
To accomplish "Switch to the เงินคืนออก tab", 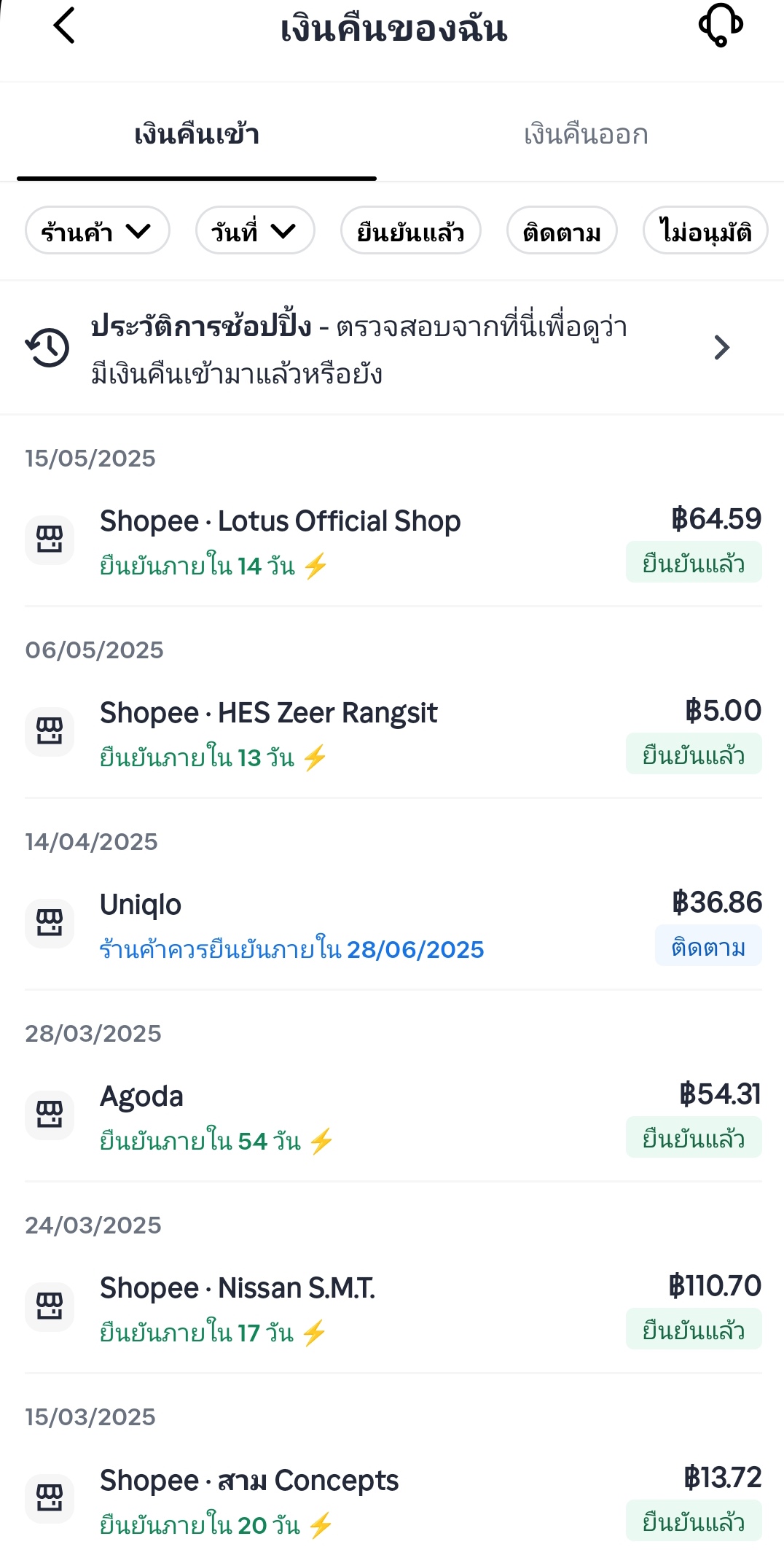I will (x=586, y=135).
